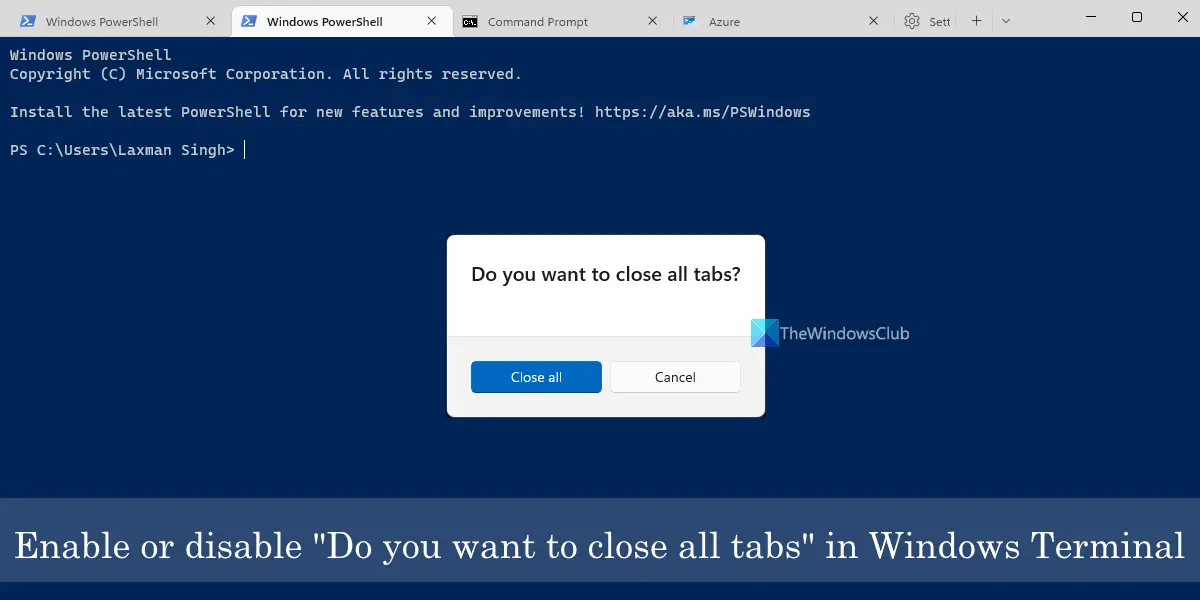Close the Azure tab
The height and width of the screenshot is (600, 1200).
[x=874, y=21]
